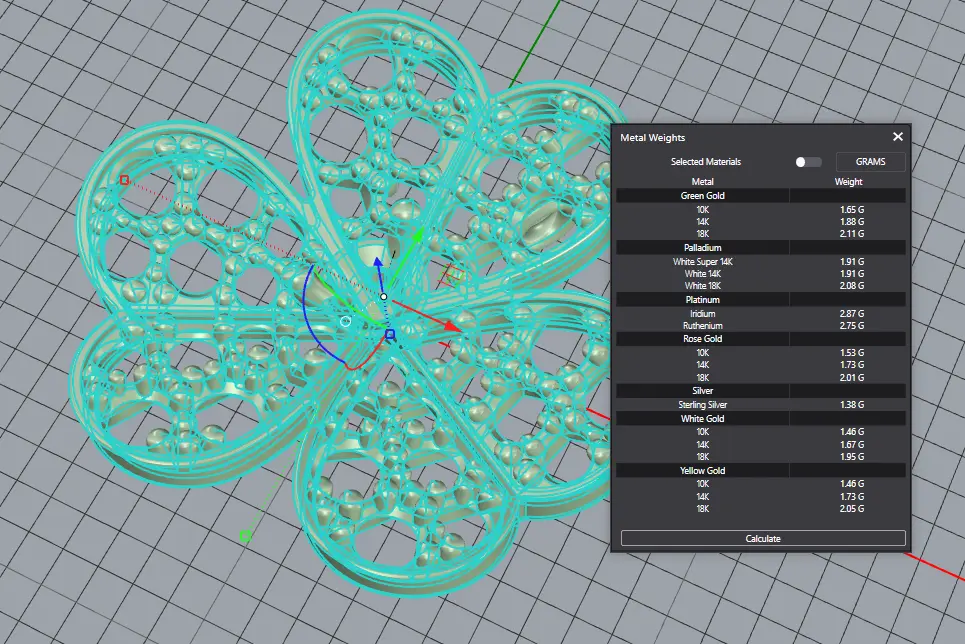Click the 2.87 G weight value

pos(852,313)
